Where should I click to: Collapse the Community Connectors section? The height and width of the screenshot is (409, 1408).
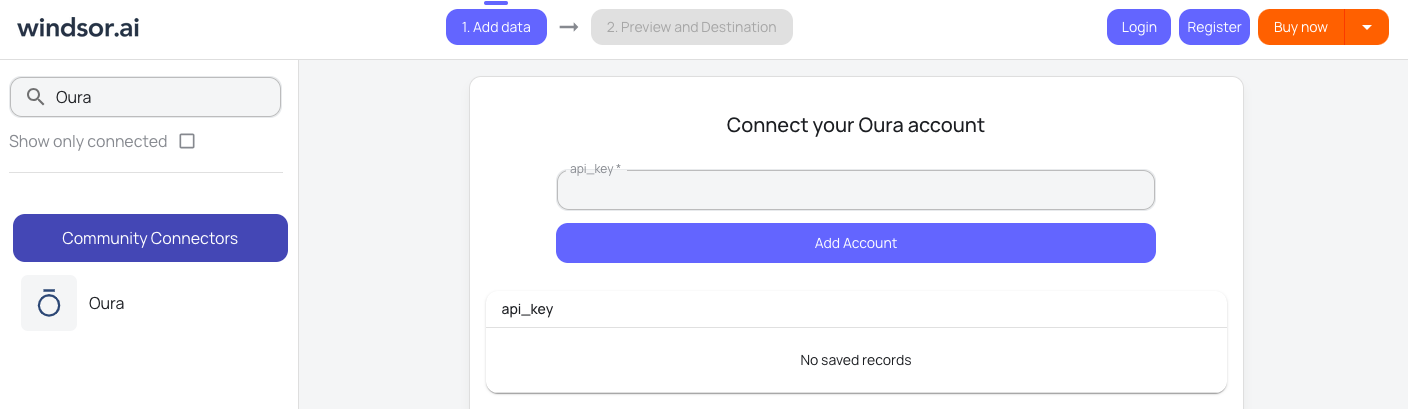click(150, 238)
